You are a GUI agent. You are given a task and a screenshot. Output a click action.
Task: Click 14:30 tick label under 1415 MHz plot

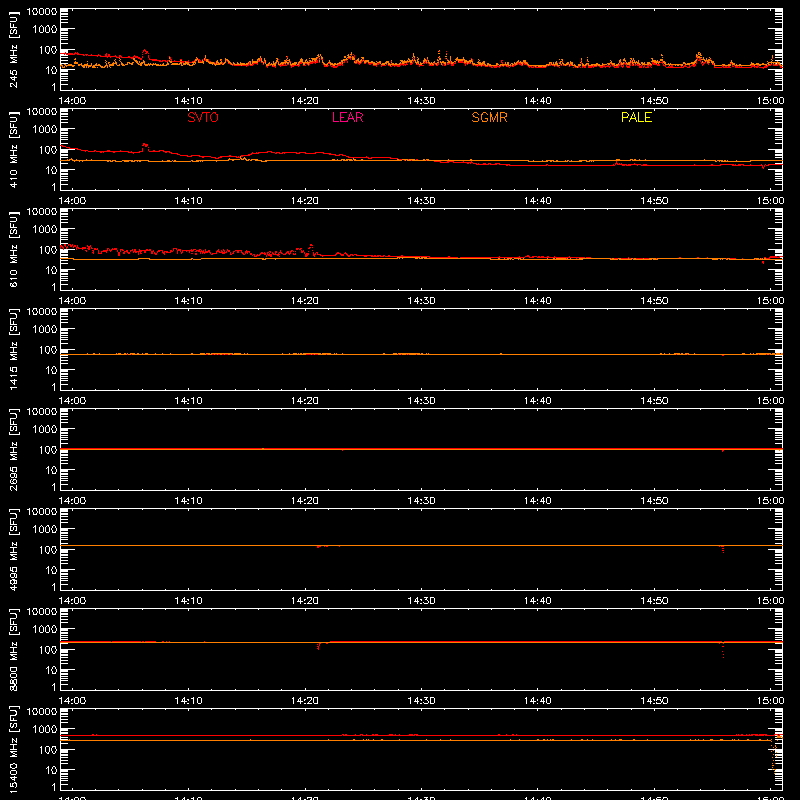(x=421, y=401)
